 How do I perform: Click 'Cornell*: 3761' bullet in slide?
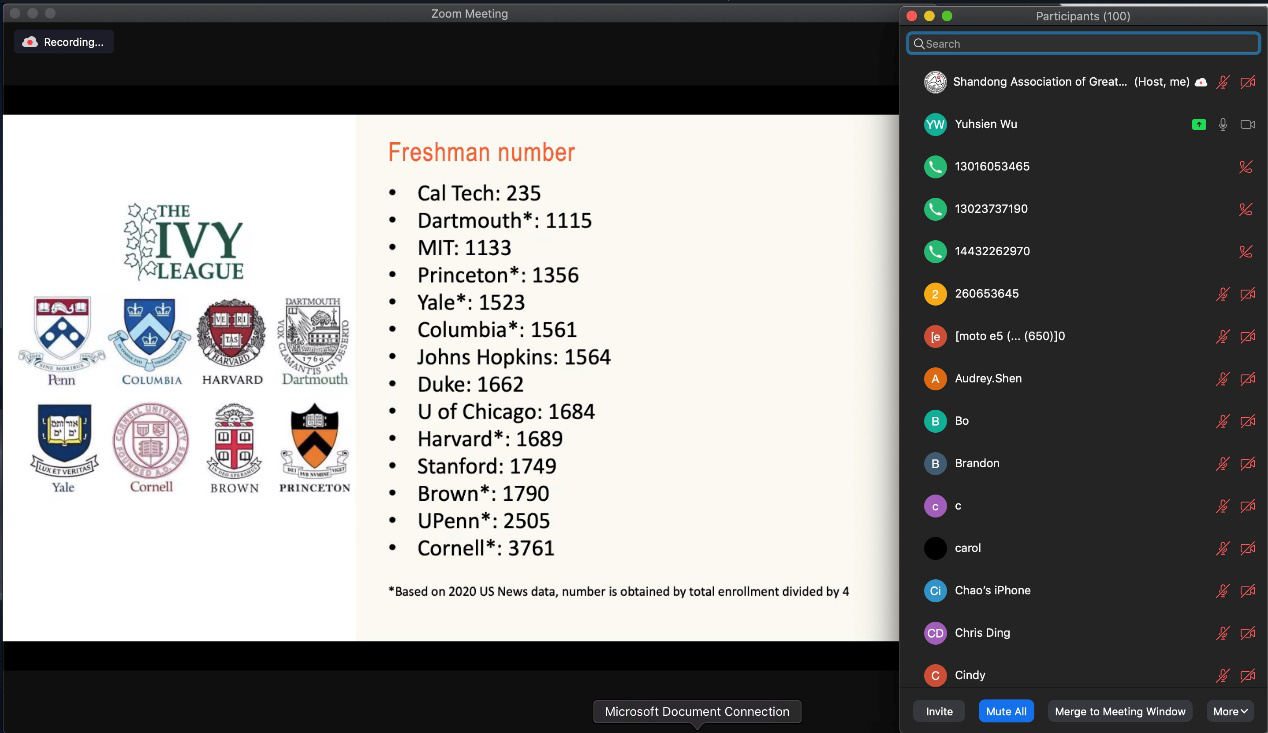tap(486, 548)
